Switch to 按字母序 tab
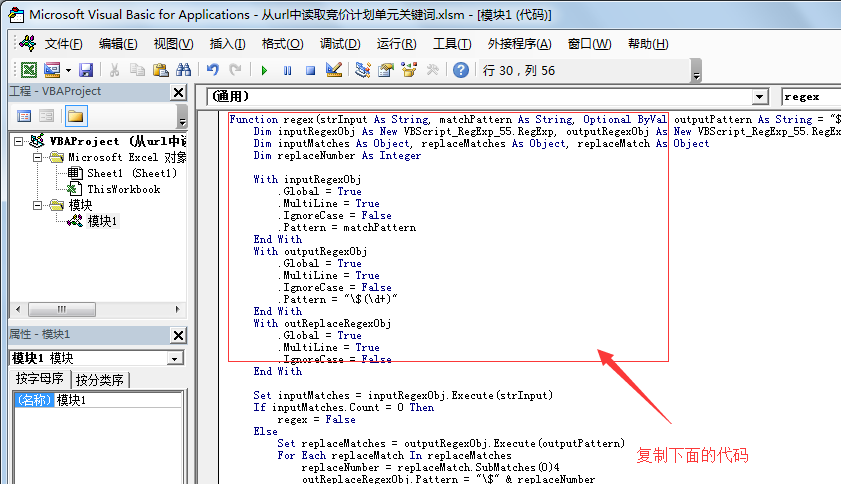 tap(40, 379)
